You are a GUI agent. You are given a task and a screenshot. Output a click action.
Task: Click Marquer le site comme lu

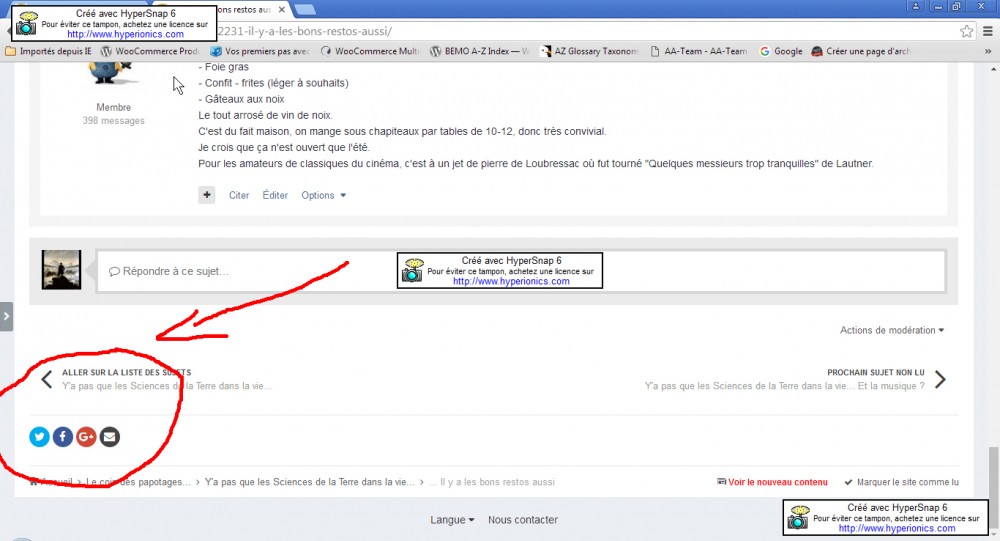click(x=901, y=482)
